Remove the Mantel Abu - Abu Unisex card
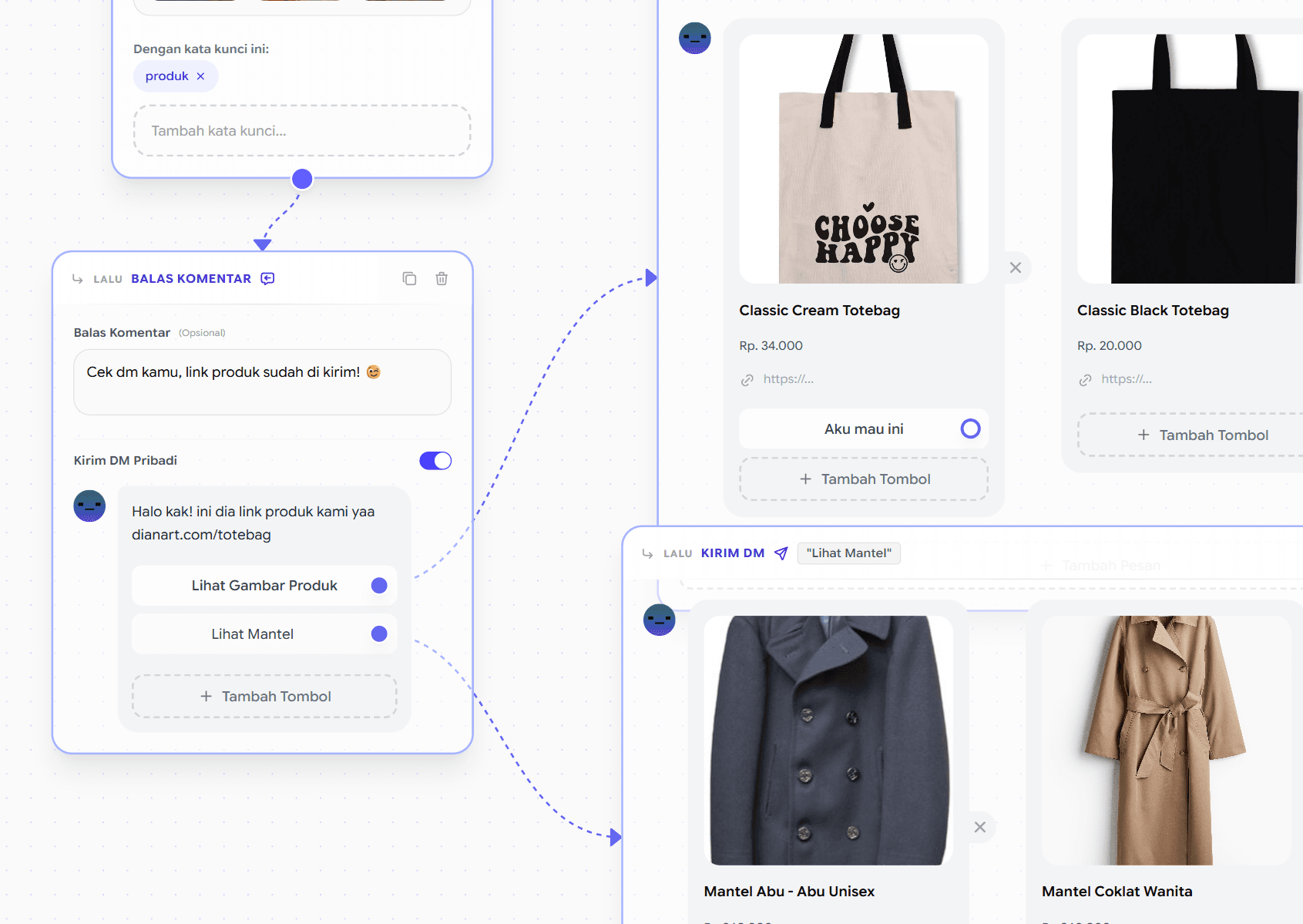1303x924 pixels. click(980, 827)
